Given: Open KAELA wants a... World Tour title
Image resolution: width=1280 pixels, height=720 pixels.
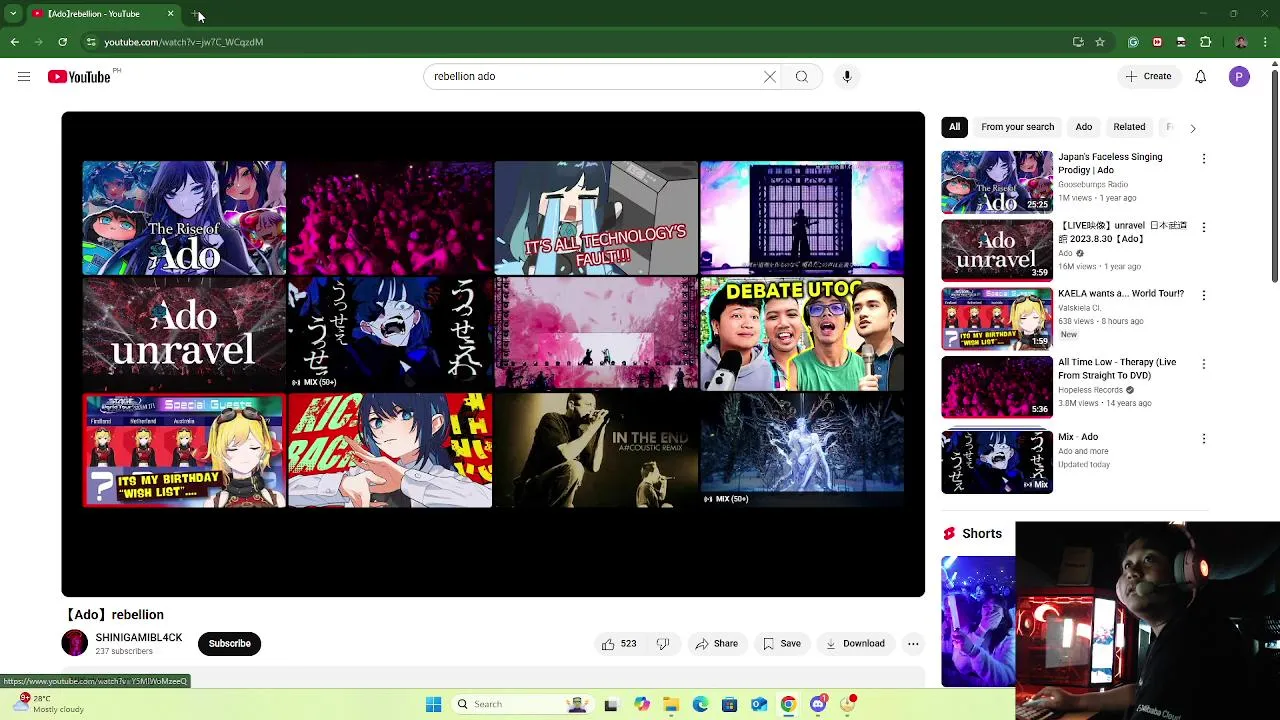Looking at the screenshot, I should (1121, 294).
